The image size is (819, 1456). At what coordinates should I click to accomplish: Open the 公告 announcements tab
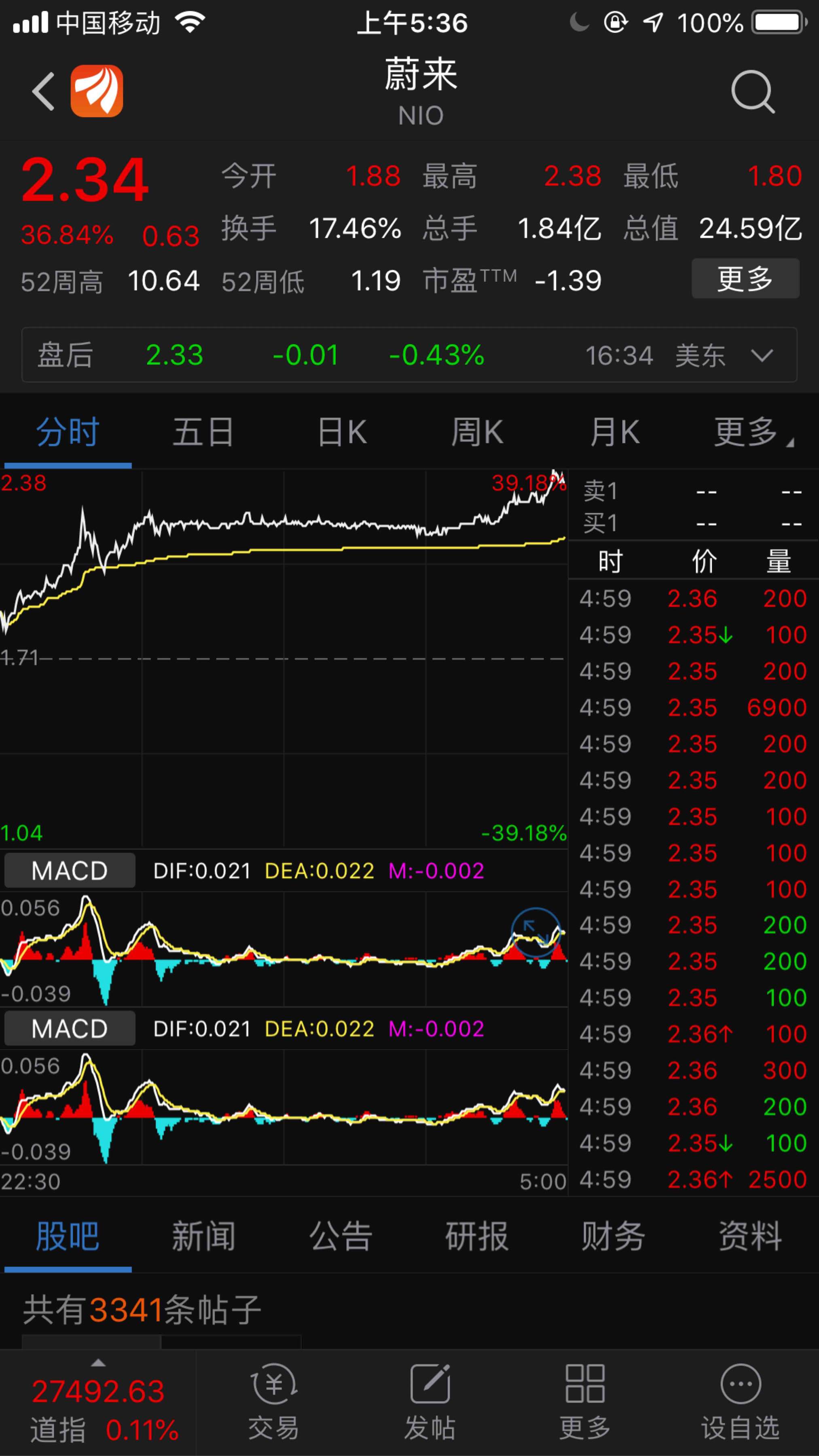341,1236
